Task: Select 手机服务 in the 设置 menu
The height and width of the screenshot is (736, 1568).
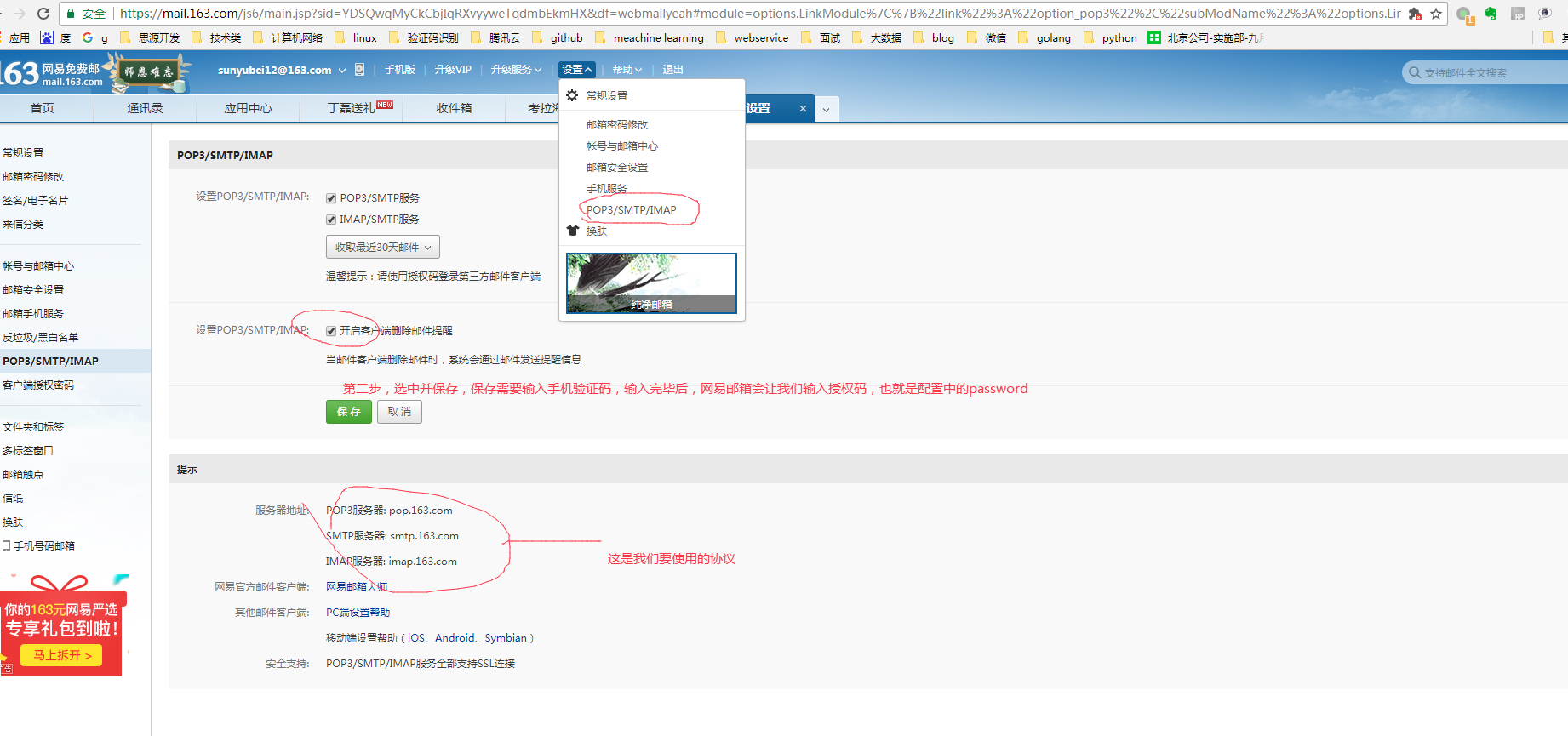Action: (607, 189)
